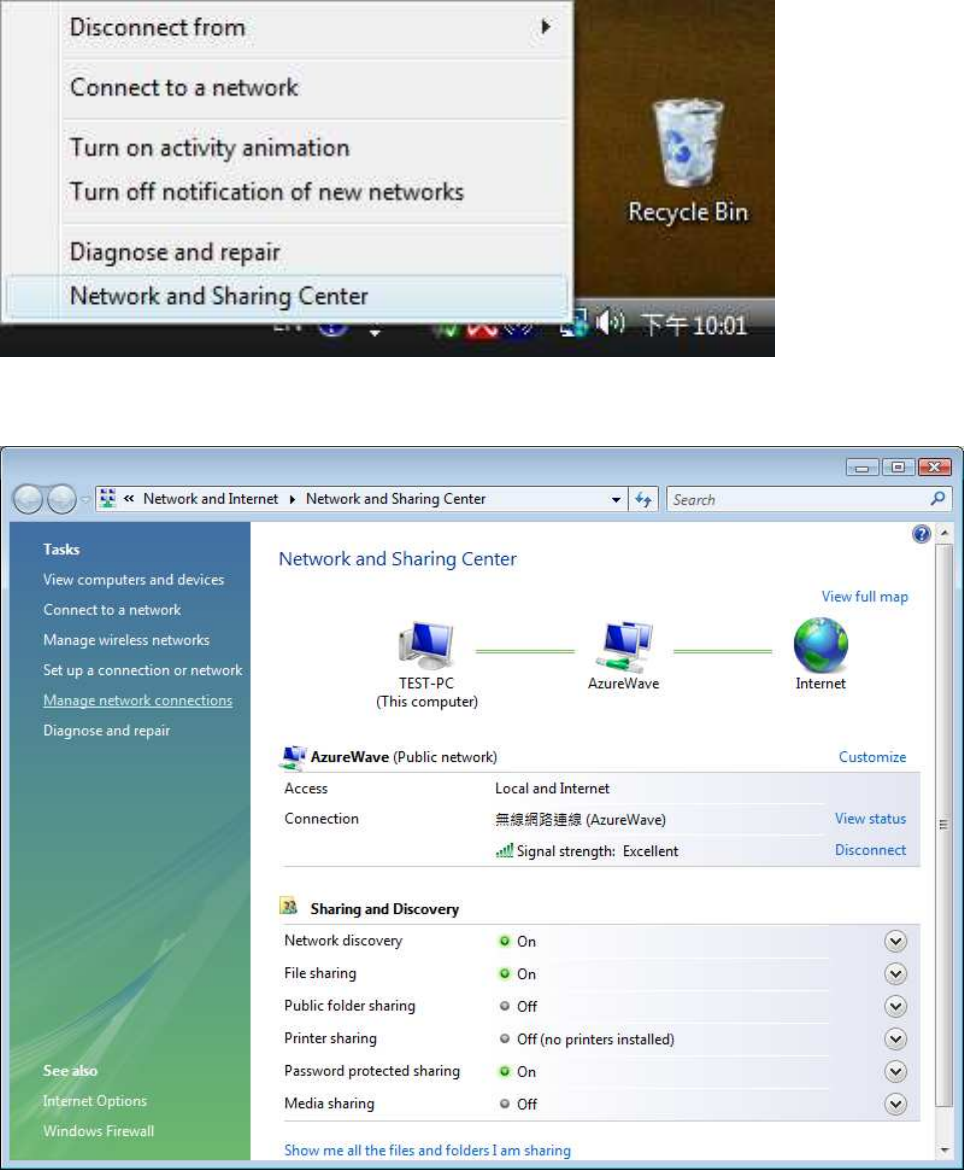Click the TEST-PC computer icon
This screenshot has height=1170, width=964.
(x=426, y=645)
